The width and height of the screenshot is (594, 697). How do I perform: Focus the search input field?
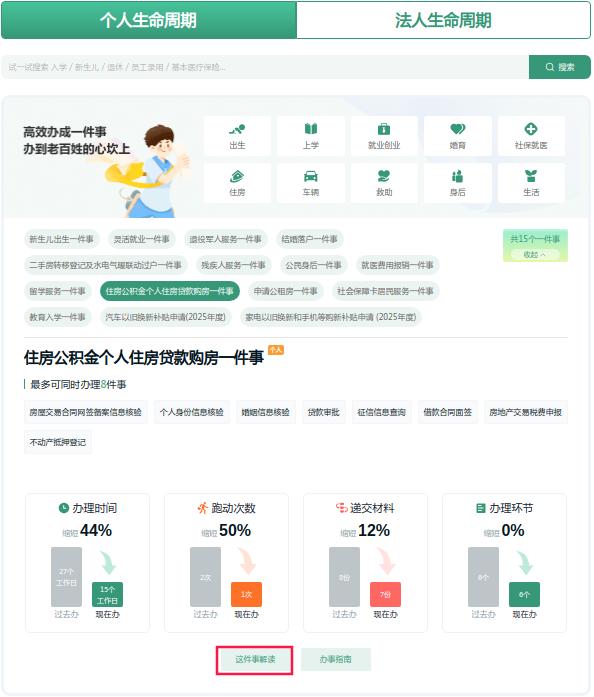pyautogui.click(x=265, y=67)
